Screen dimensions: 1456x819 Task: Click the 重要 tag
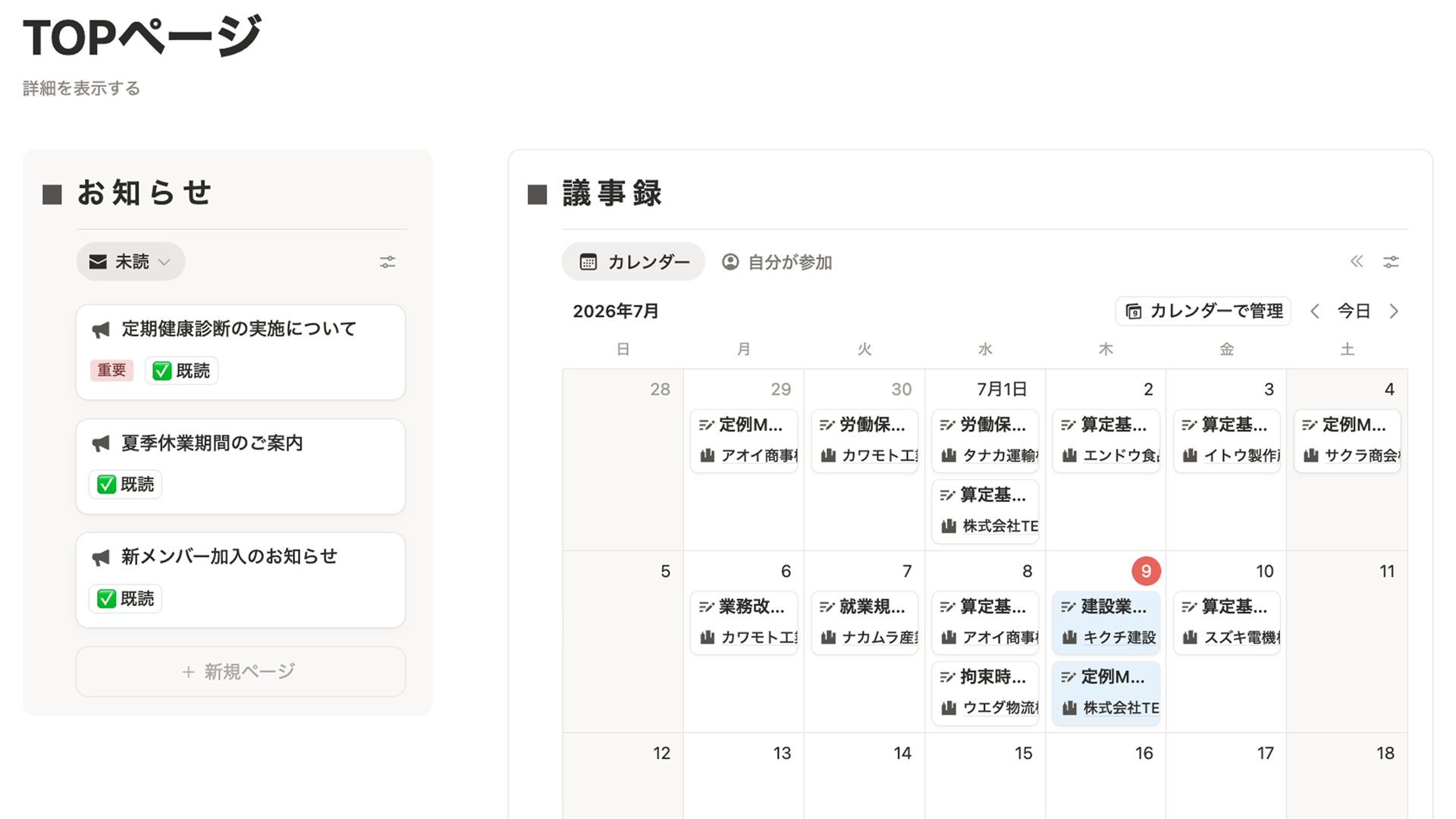click(111, 370)
